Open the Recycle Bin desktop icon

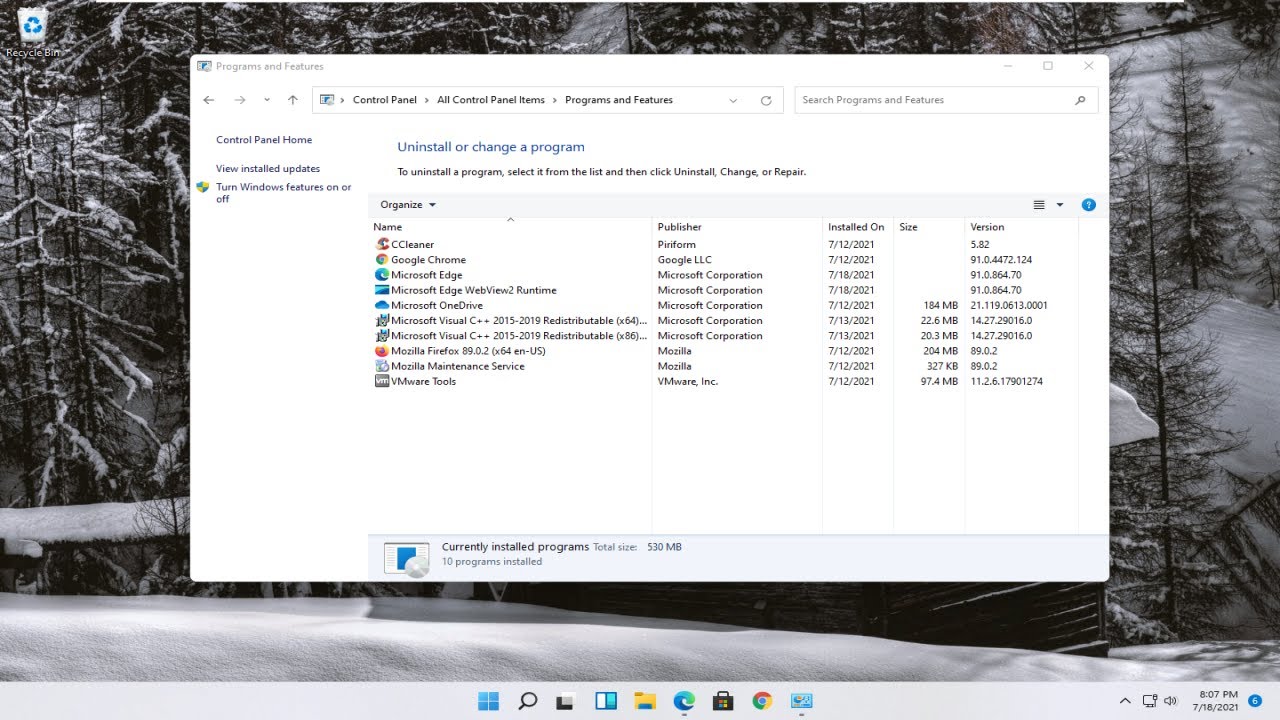point(33,33)
